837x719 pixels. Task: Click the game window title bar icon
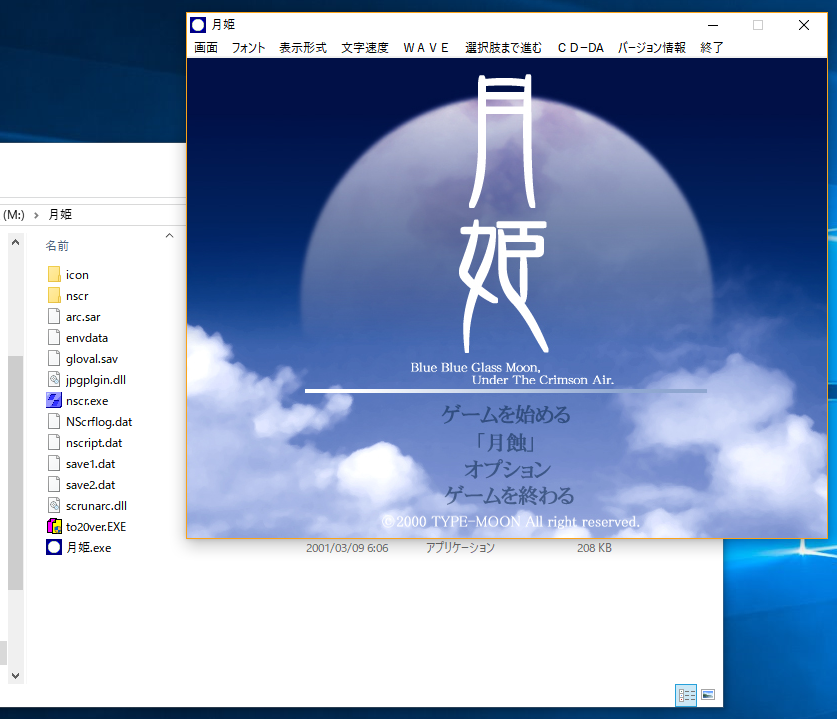(199, 25)
